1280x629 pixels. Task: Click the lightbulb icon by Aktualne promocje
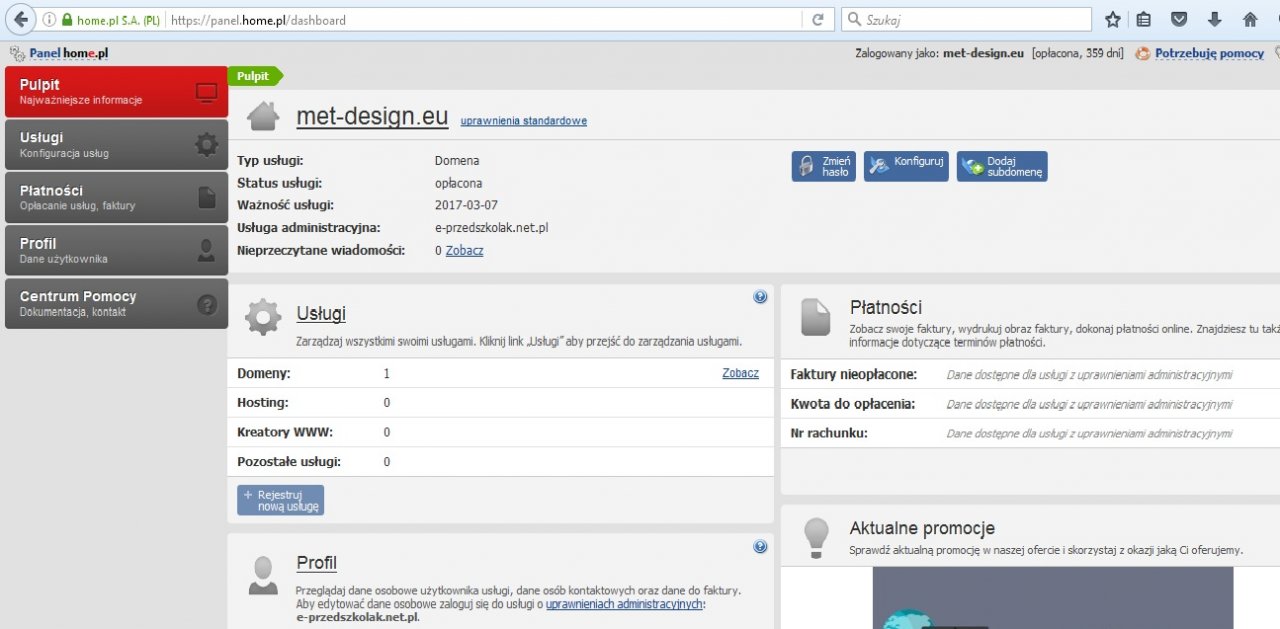(816, 538)
